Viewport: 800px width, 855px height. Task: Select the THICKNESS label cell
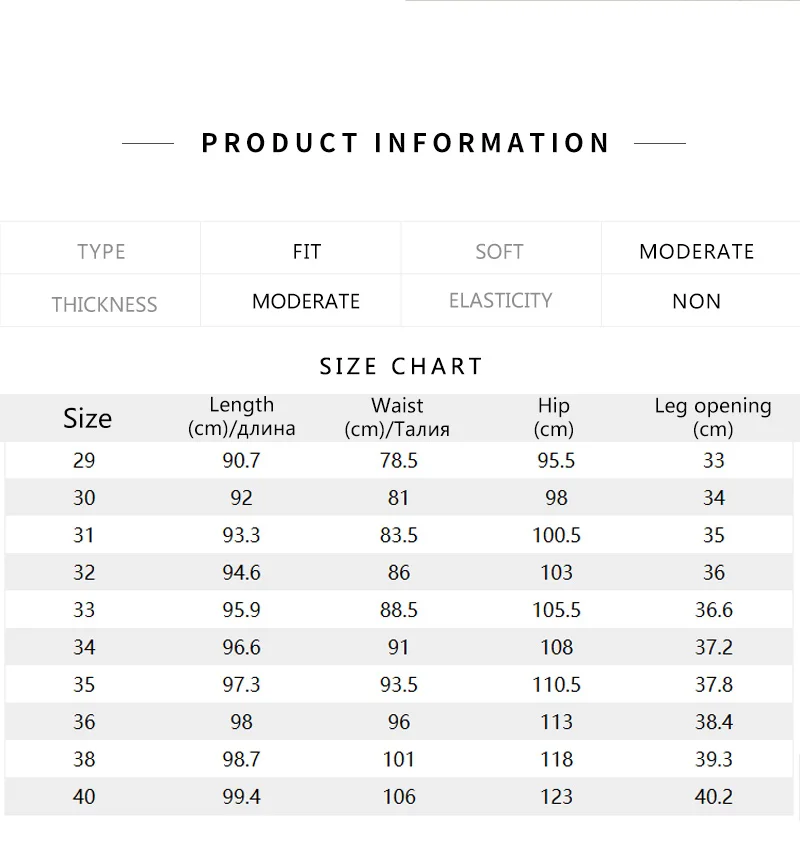[100, 300]
